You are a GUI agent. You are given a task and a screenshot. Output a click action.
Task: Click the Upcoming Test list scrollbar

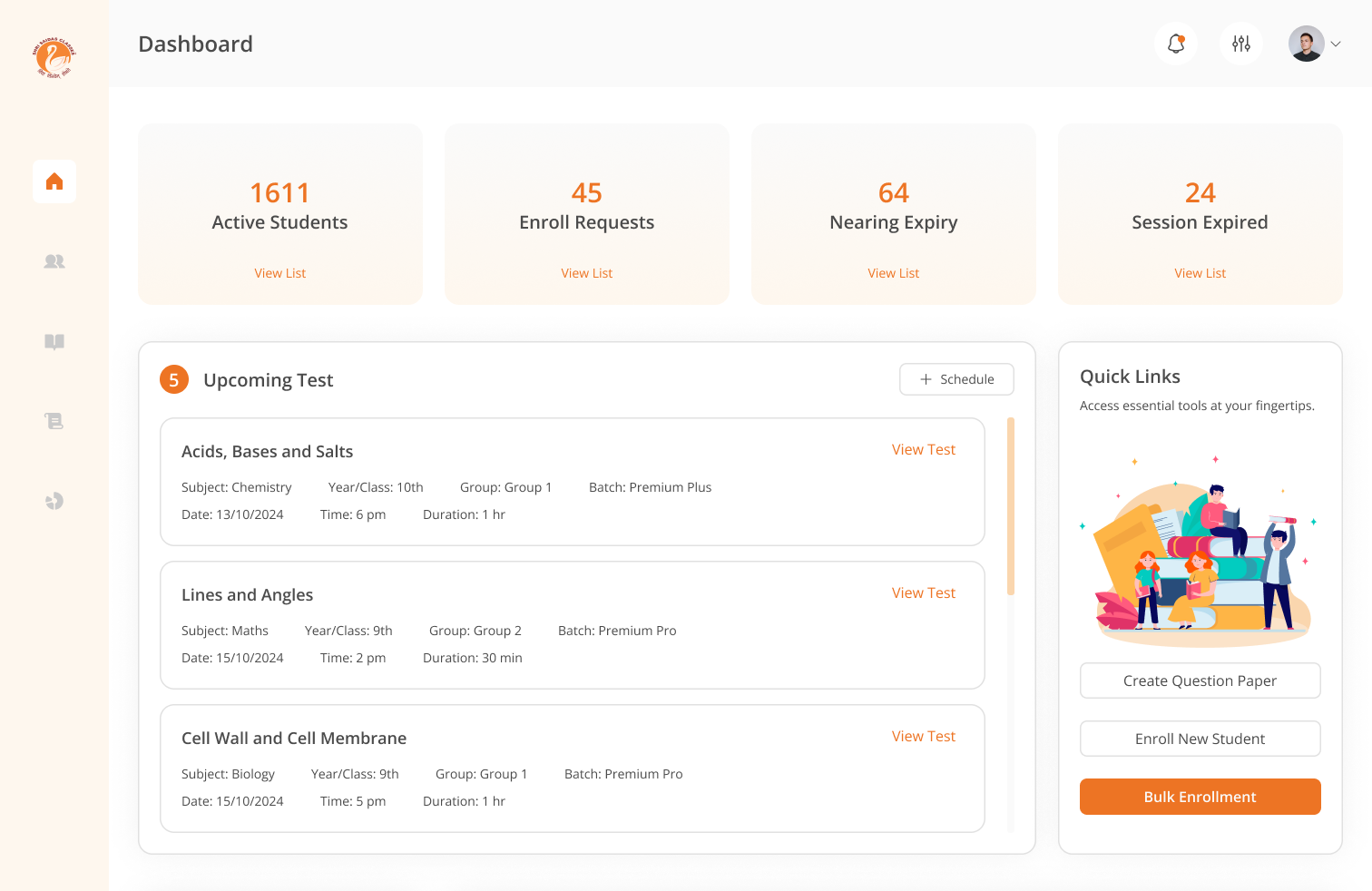coord(1011,506)
